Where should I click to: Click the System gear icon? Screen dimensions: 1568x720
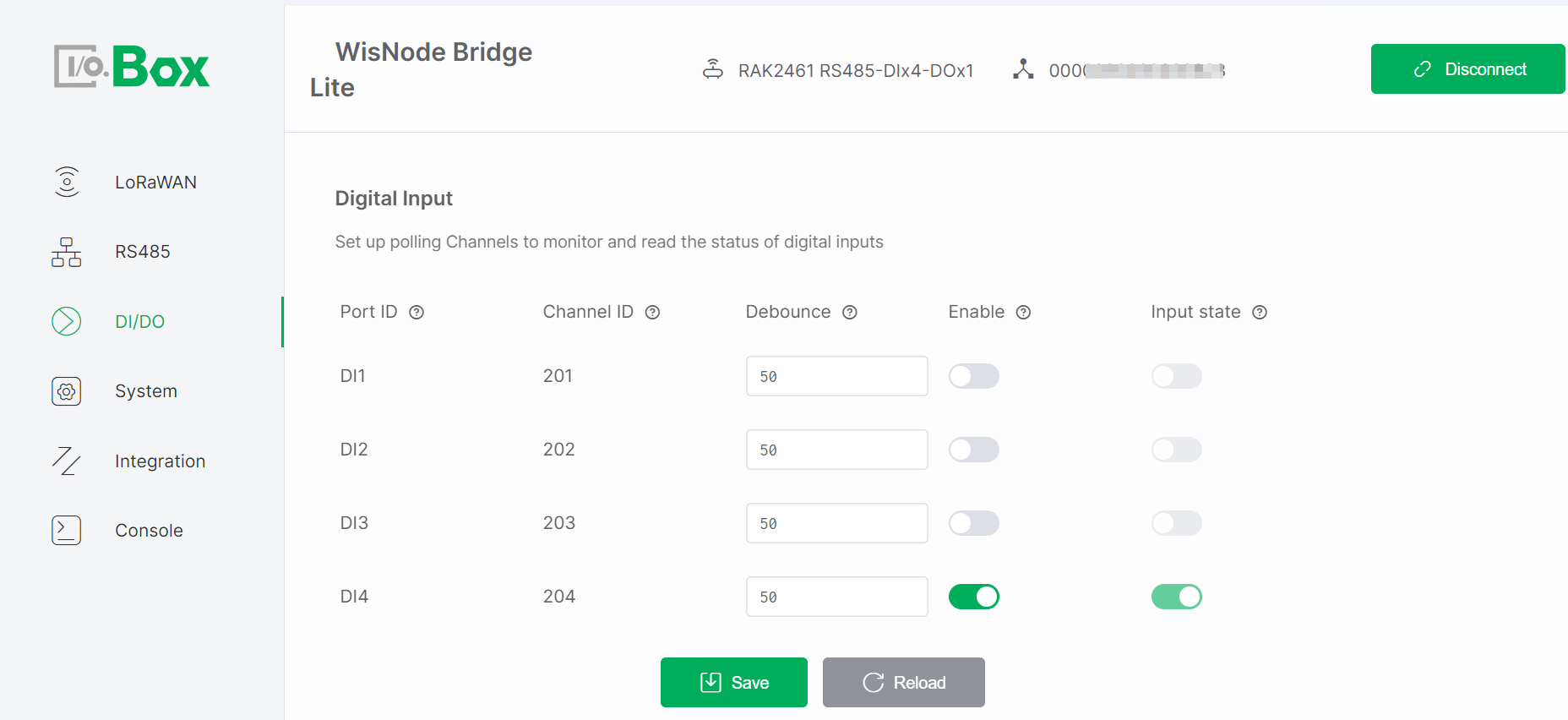pos(66,391)
